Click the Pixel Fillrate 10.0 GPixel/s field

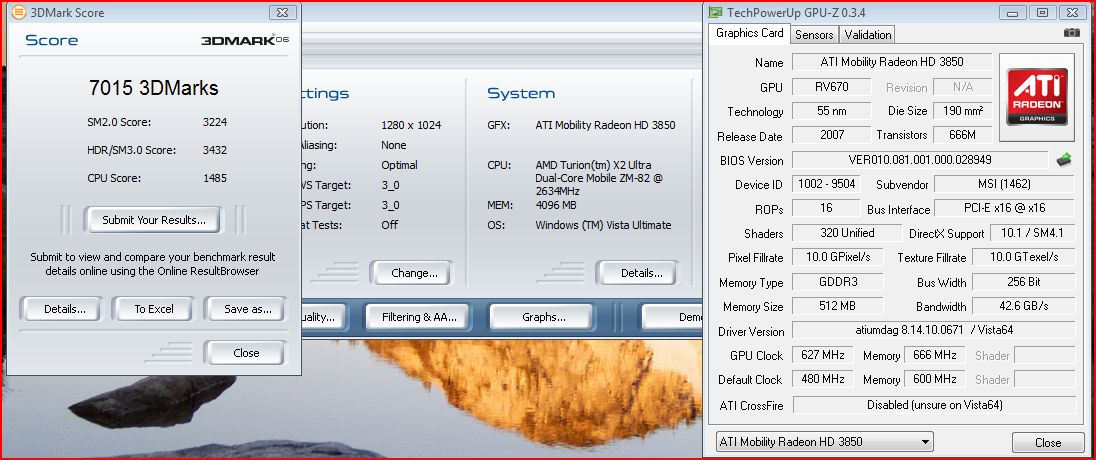837,257
